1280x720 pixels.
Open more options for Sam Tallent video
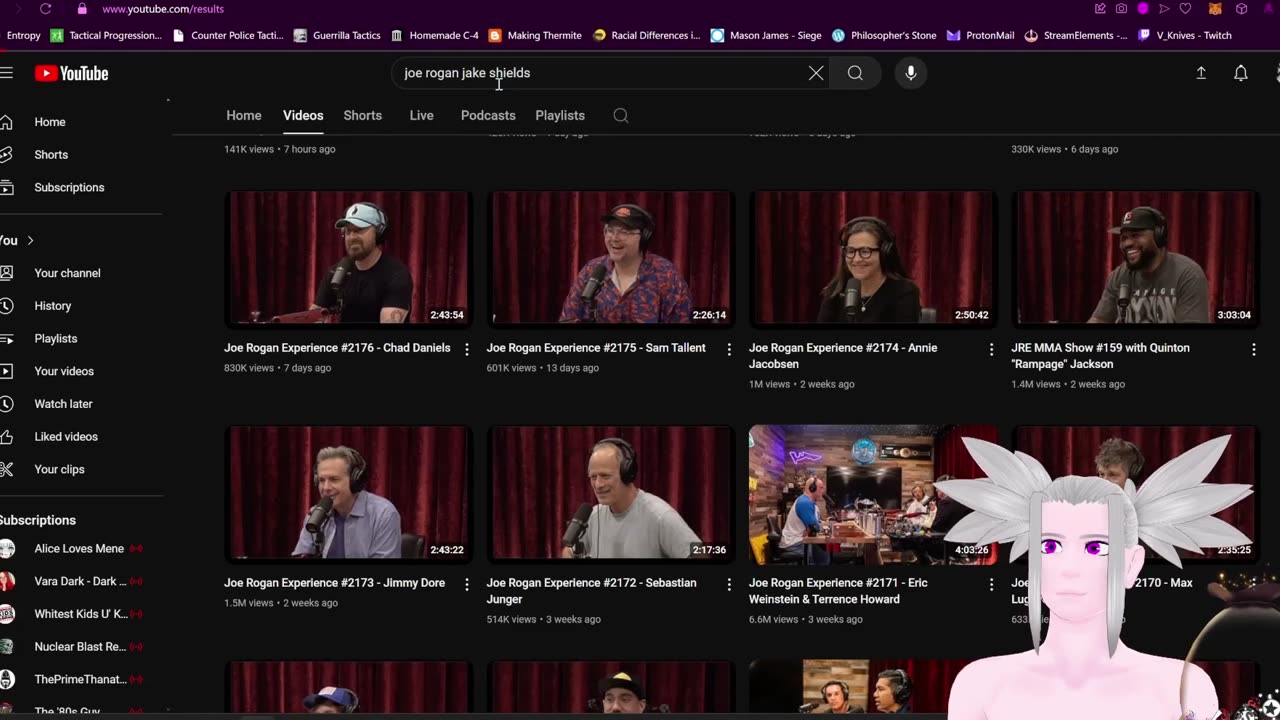728,349
